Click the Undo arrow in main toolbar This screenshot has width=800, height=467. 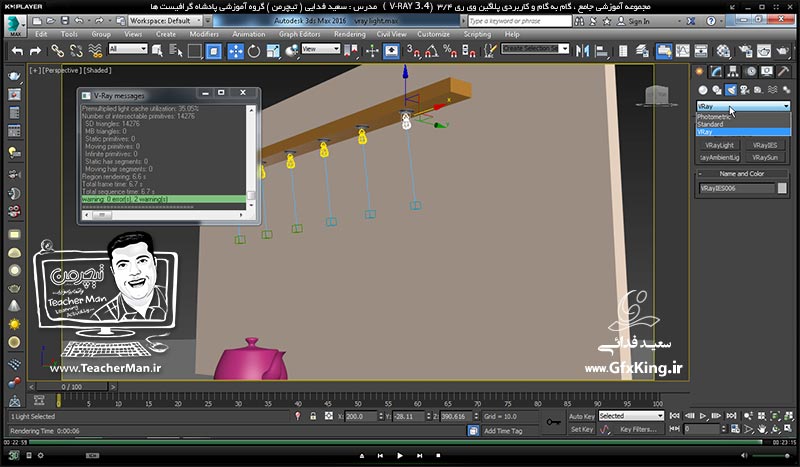pyautogui.click(x=17, y=51)
